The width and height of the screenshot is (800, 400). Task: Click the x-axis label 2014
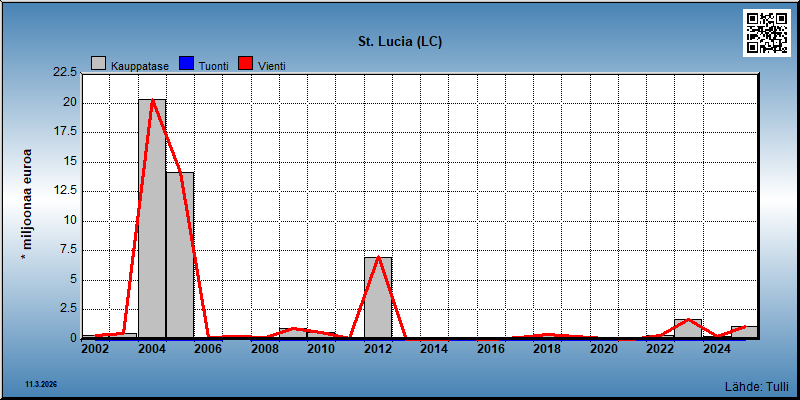[434, 349]
